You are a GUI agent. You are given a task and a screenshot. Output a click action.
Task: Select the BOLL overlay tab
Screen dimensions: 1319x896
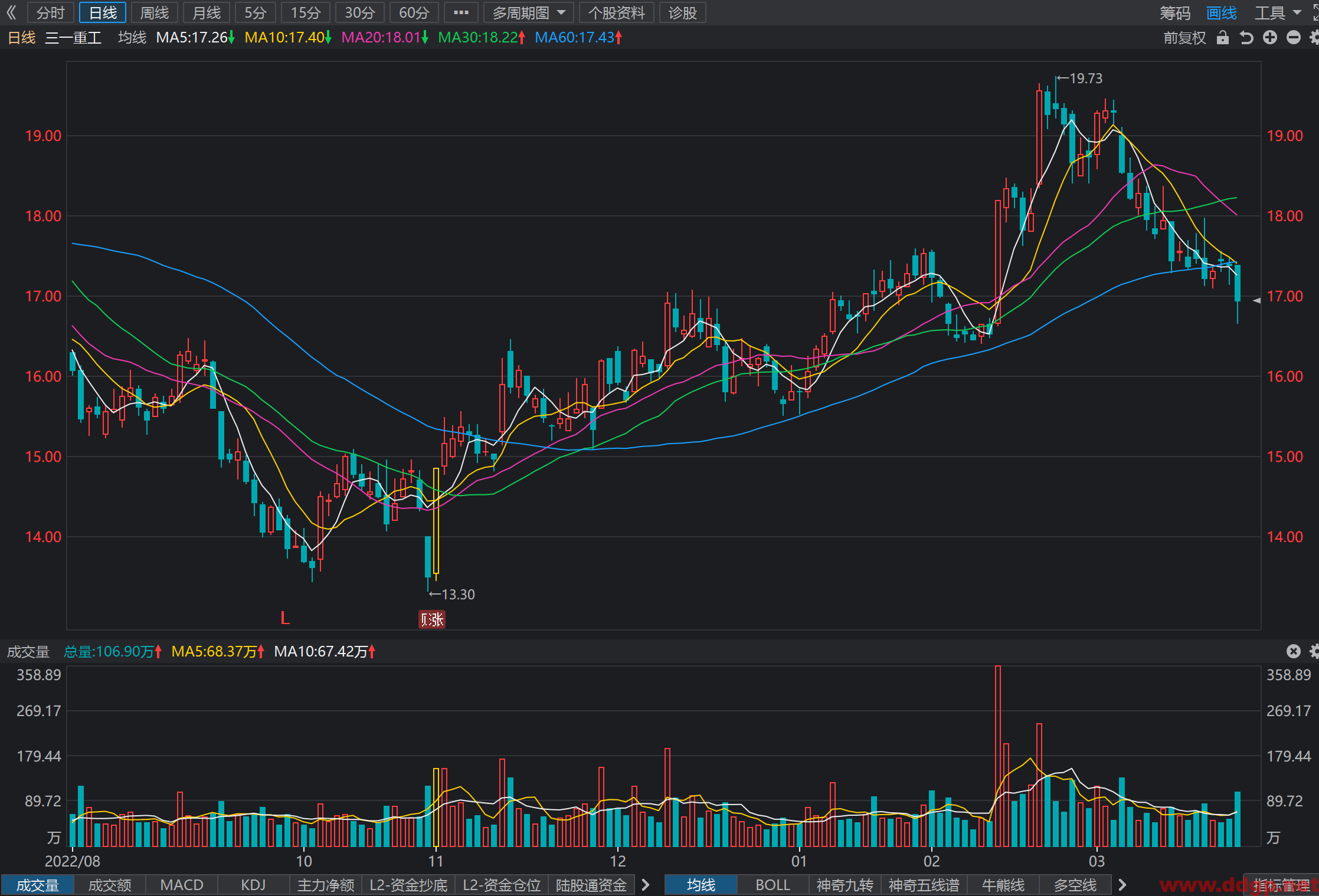(773, 885)
